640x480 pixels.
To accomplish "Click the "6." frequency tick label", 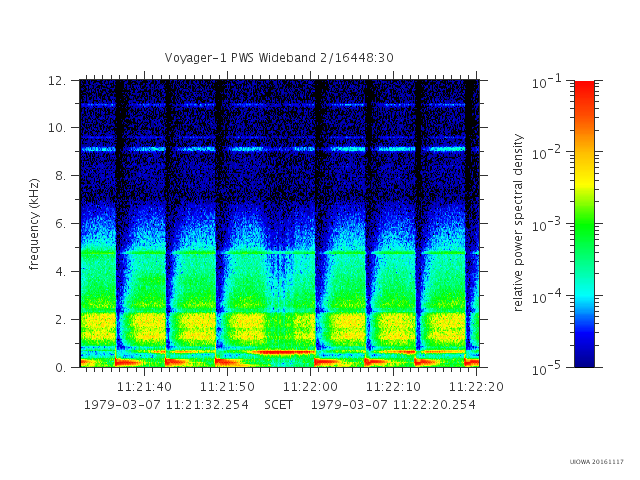I will pyautogui.click(x=60, y=224).
